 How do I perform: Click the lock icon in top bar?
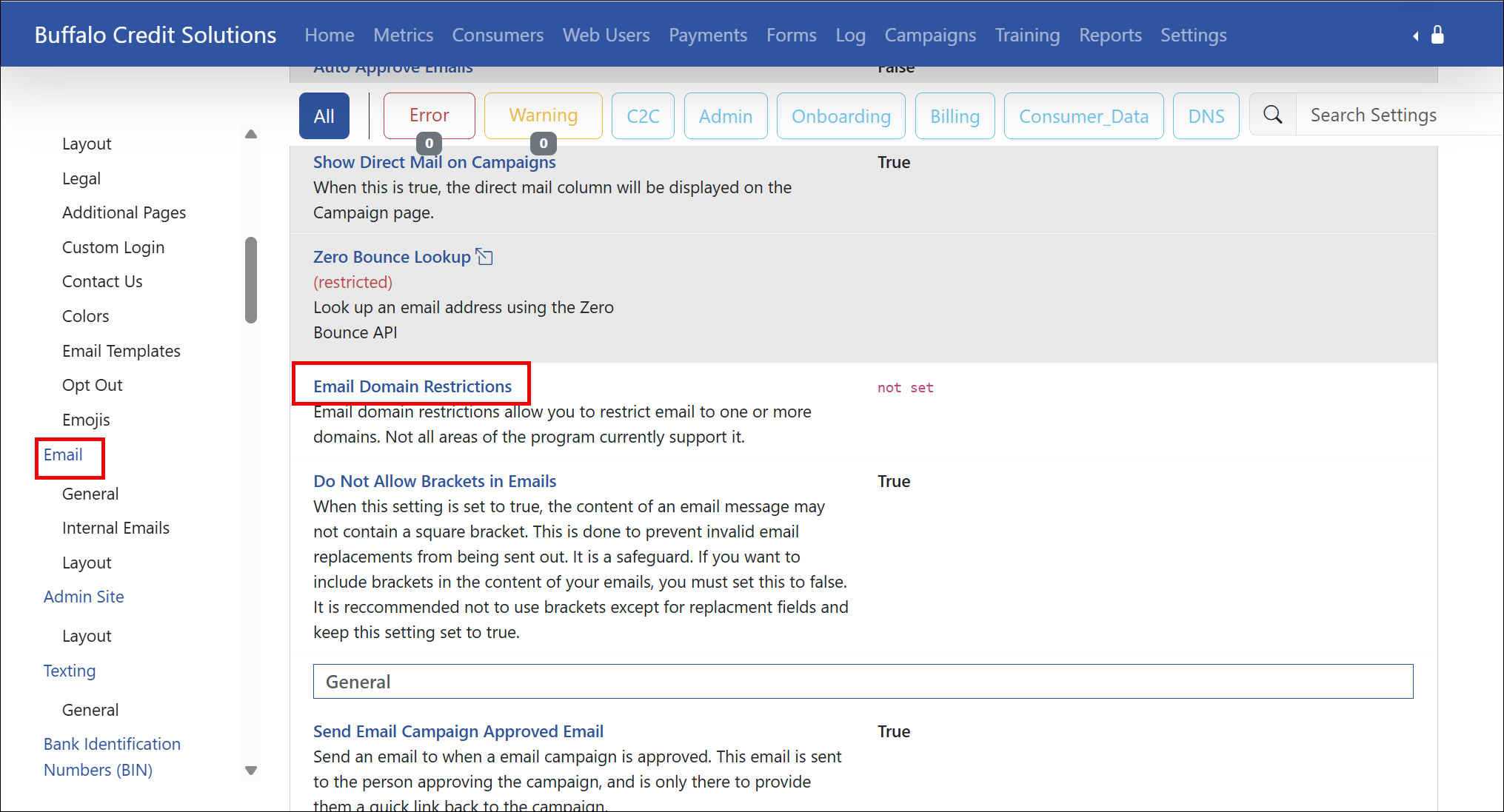click(x=1437, y=35)
